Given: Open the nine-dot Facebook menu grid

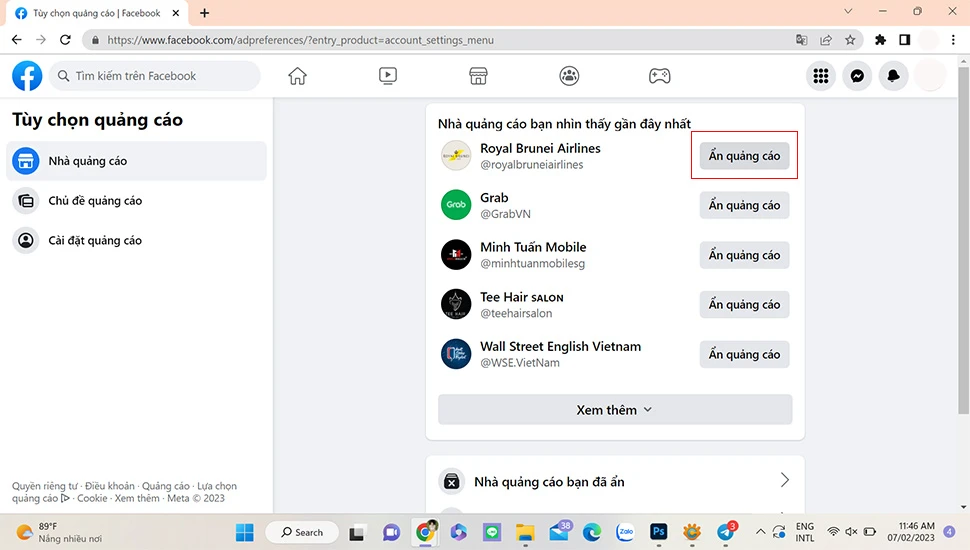Looking at the screenshot, I should coord(821,76).
